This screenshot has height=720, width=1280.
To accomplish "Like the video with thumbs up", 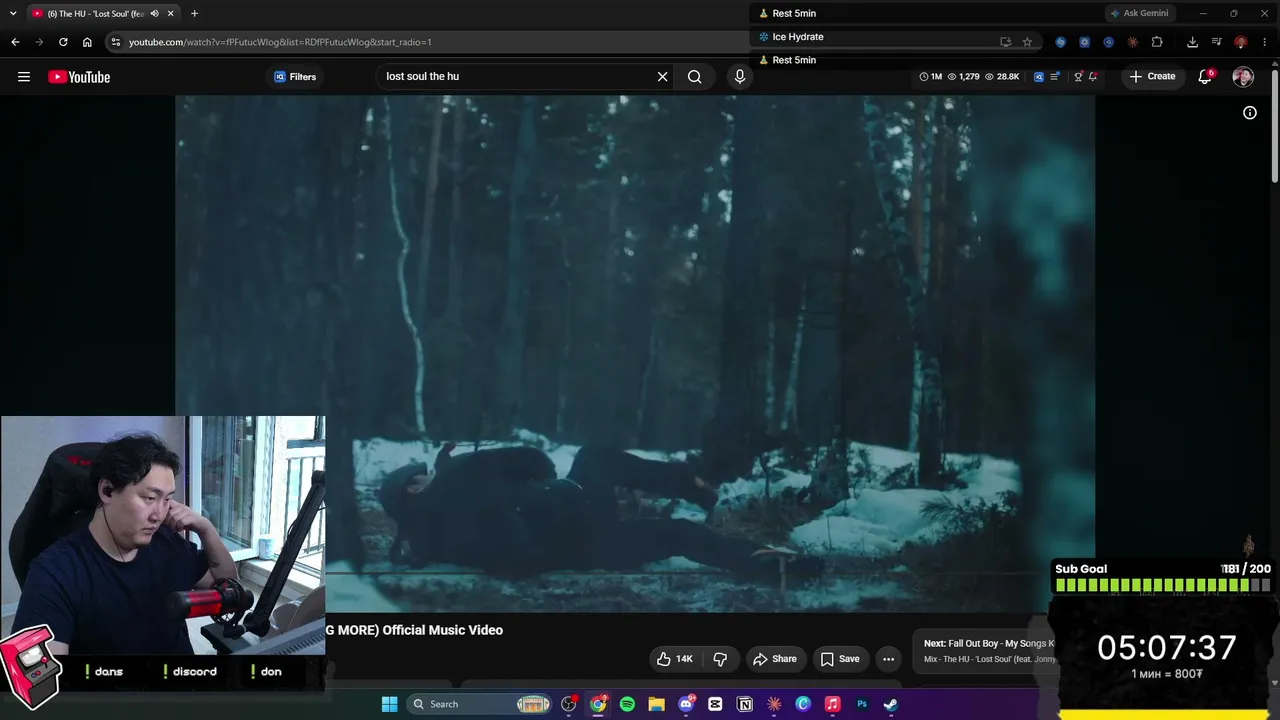I will [x=674, y=659].
